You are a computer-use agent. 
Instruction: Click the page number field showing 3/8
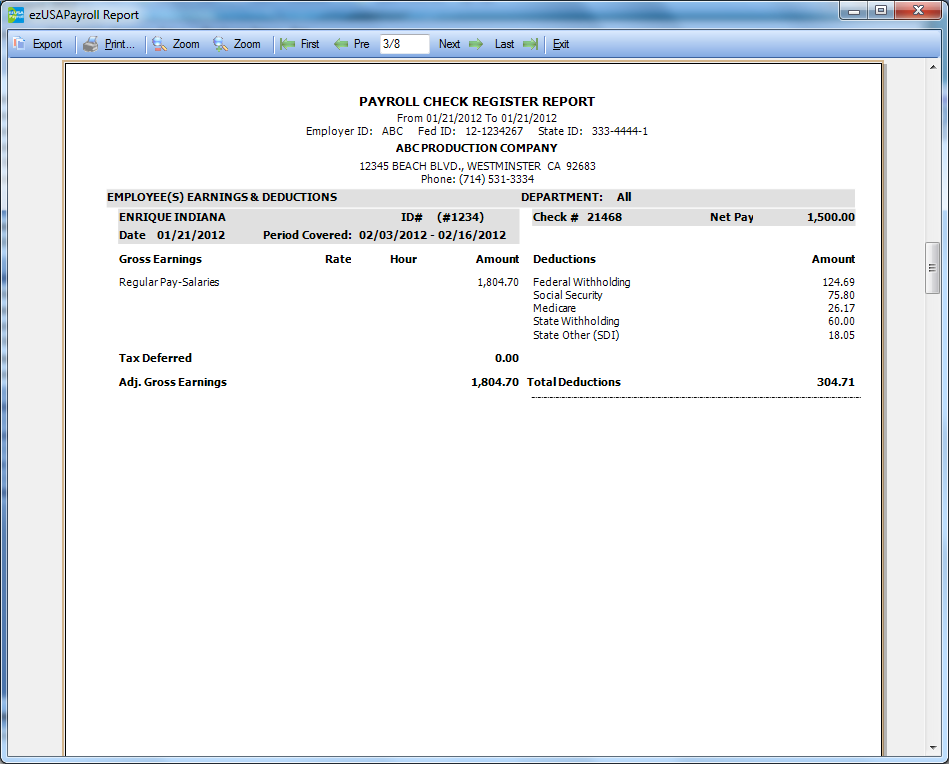click(404, 44)
